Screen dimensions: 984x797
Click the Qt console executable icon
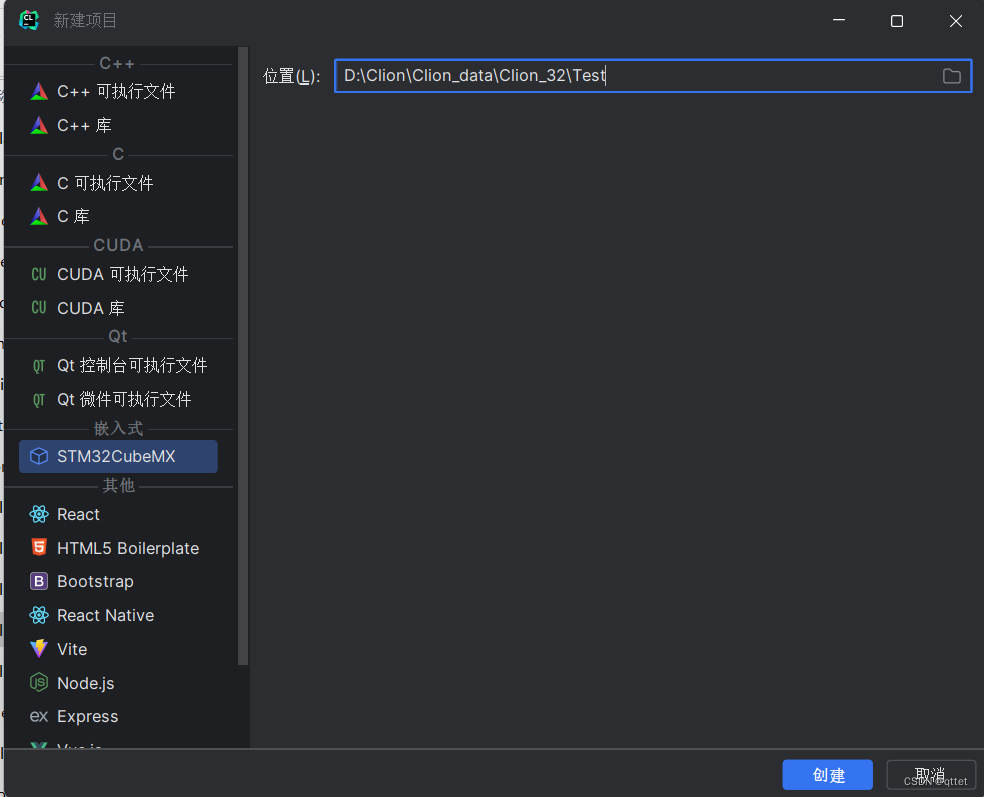39,366
